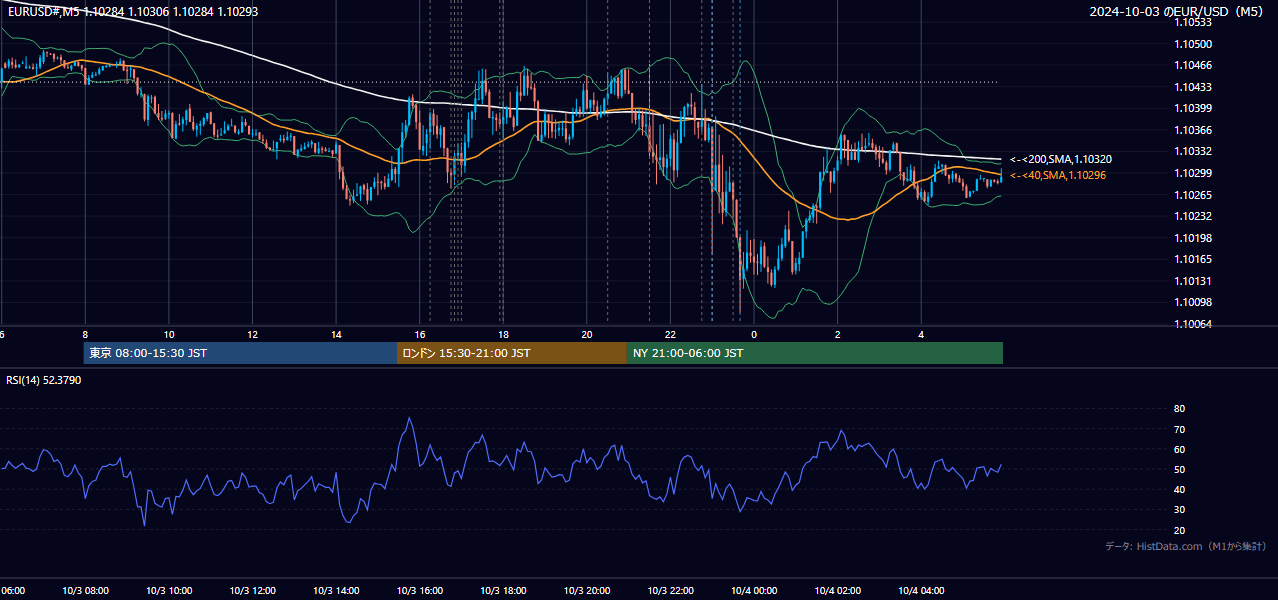Click price axis value 1.10332
Screen dimensions: 1278x600
click(1194, 151)
